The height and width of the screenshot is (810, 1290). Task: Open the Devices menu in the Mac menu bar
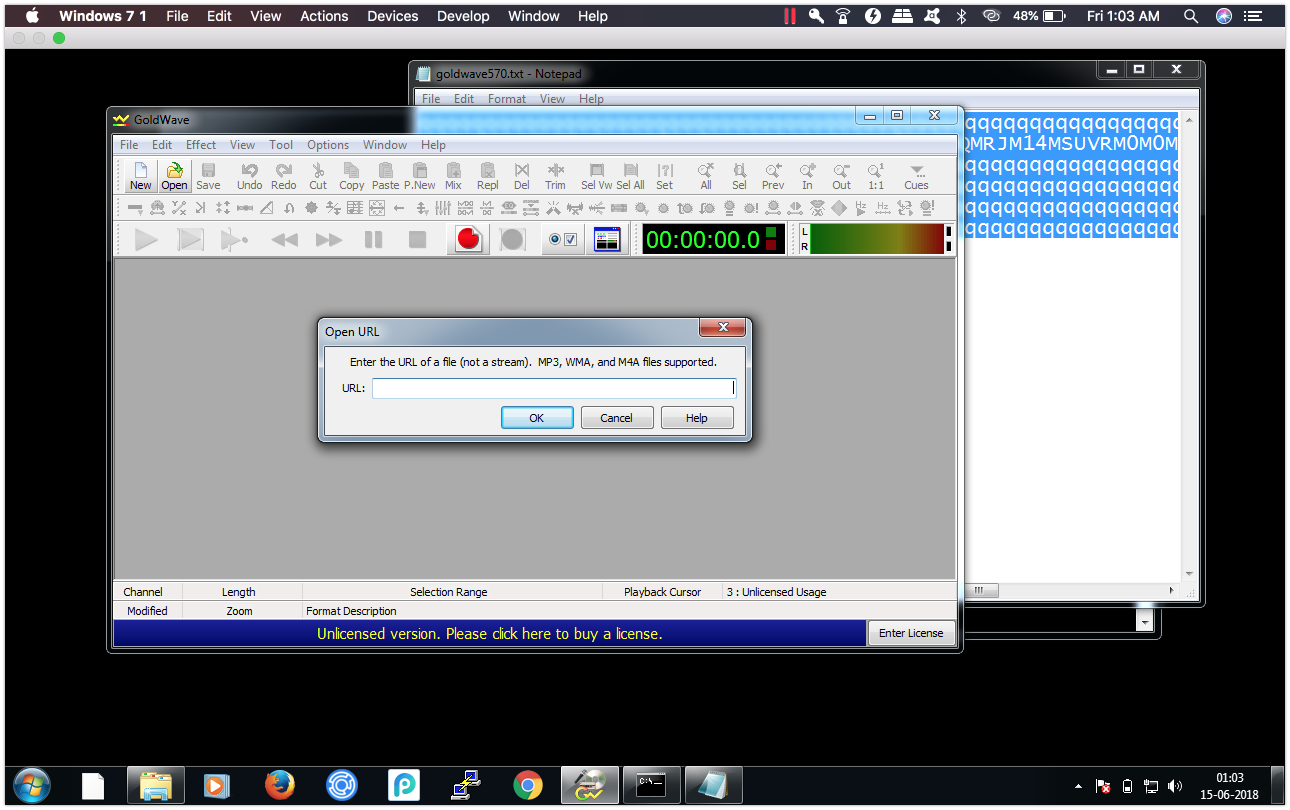[393, 16]
